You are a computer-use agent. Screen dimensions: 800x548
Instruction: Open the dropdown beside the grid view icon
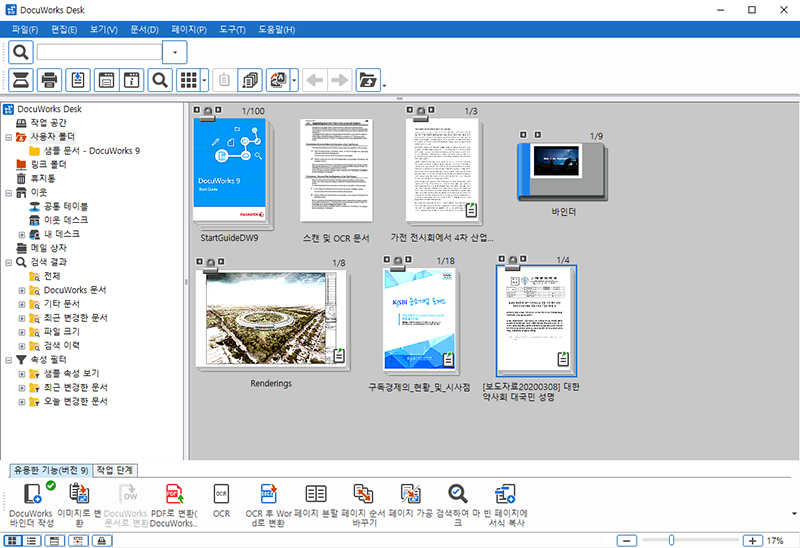point(205,80)
